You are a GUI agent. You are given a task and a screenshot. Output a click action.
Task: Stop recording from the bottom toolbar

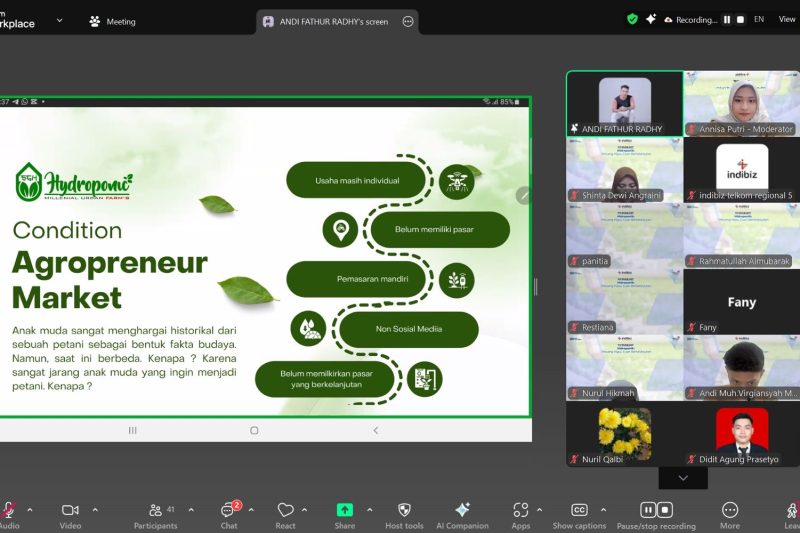click(665, 510)
